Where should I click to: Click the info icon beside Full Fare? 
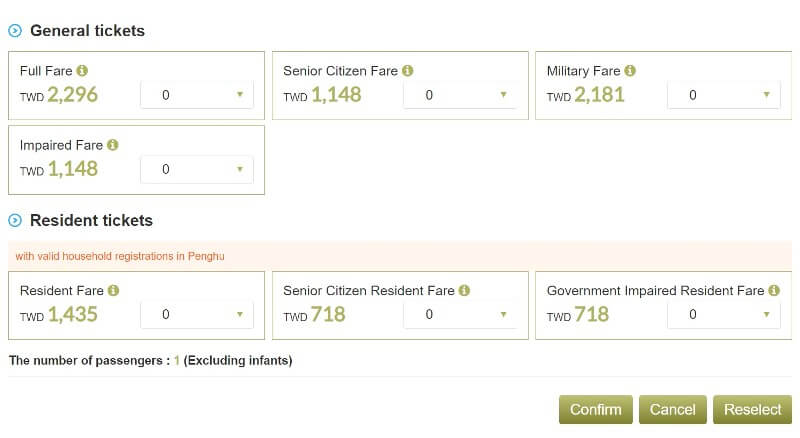point(82,71)
